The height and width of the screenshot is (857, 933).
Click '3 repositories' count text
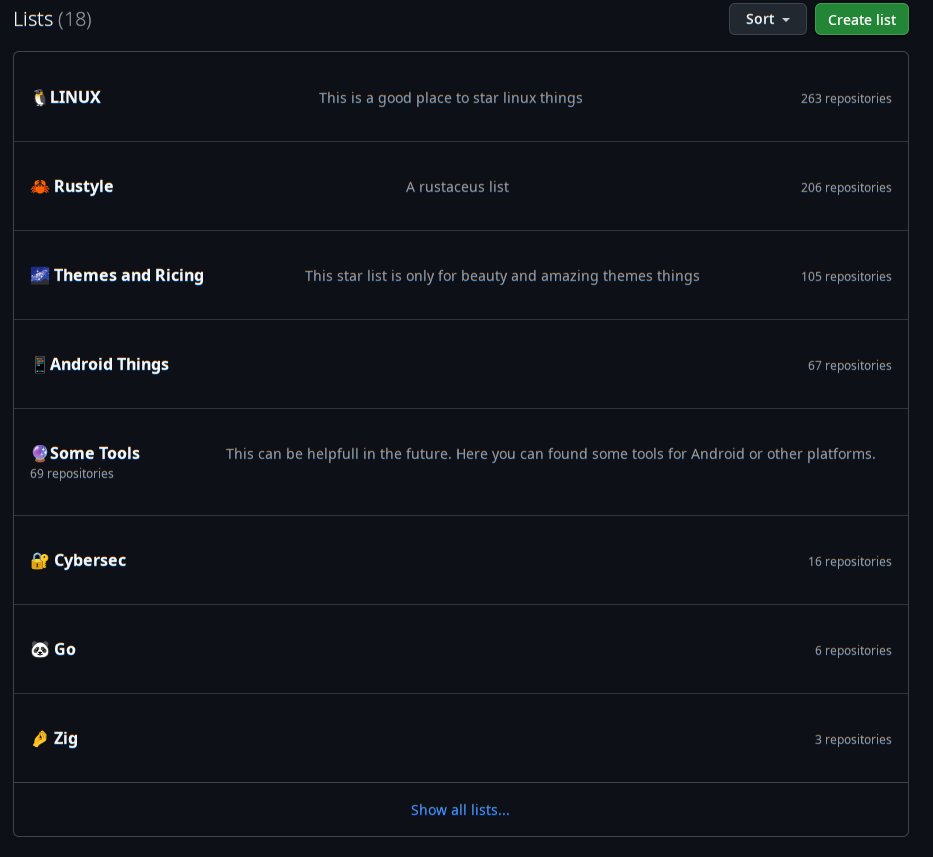coord(853,740)
